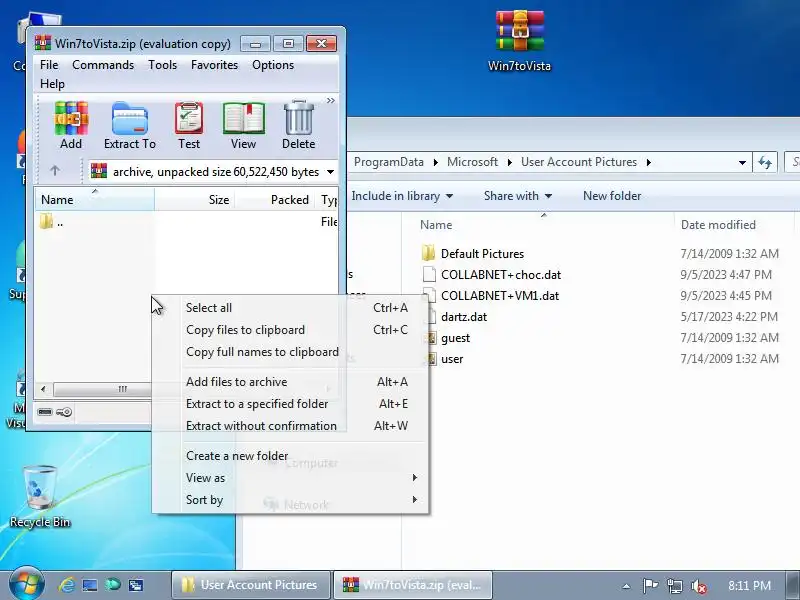Open the File menu in WinRAR
The width and height of the screenshot is (800, 600).
(49, 65)
